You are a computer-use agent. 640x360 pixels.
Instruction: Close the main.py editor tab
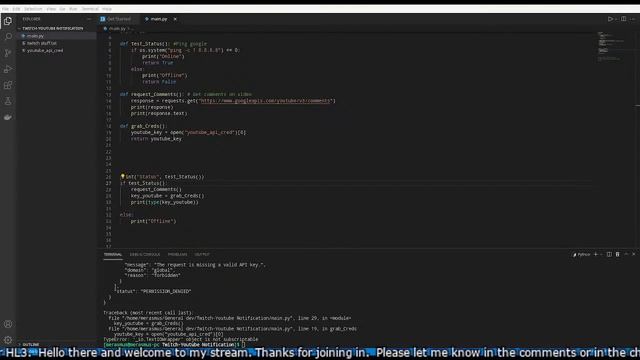tap(175, 19)
